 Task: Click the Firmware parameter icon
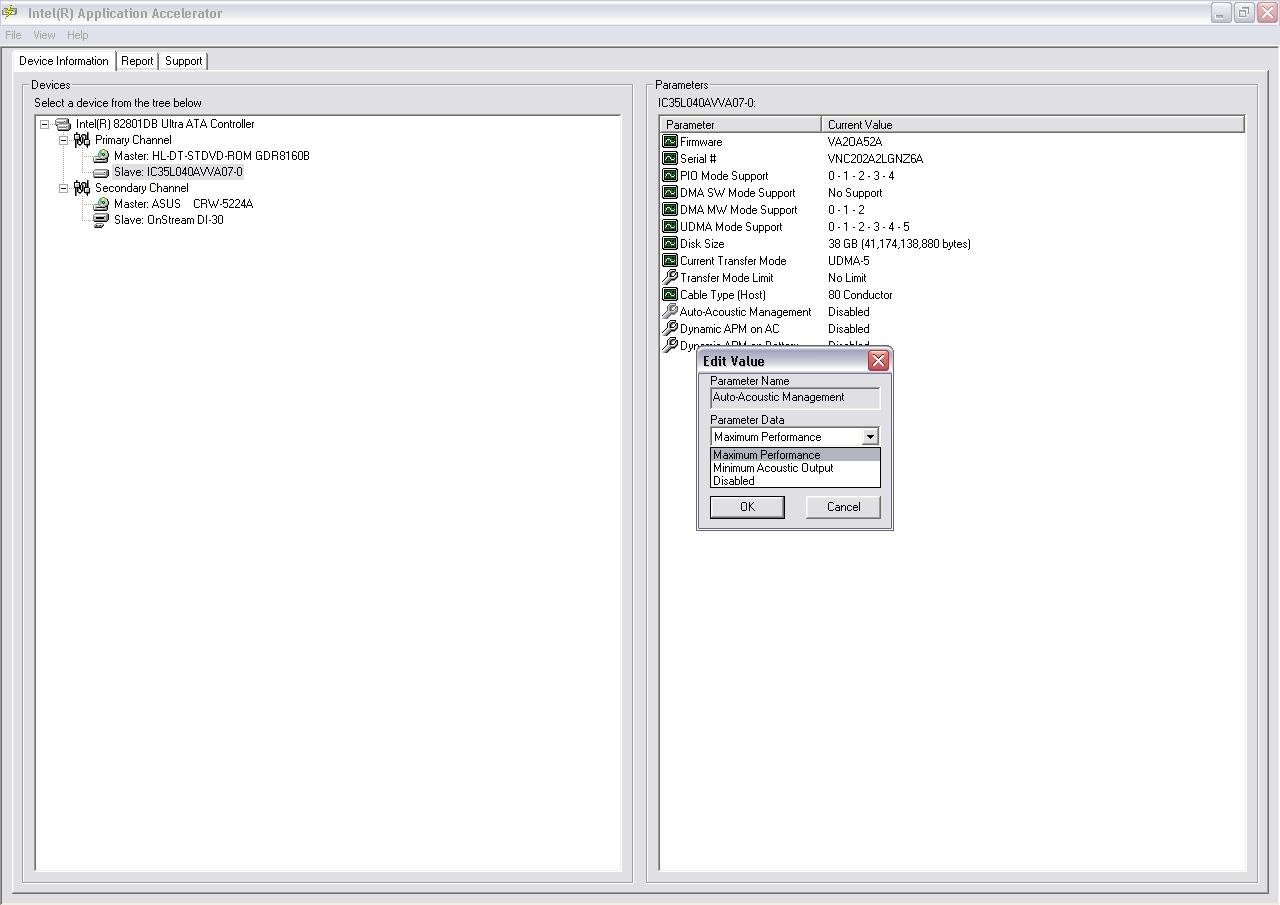tap(670, 142)
